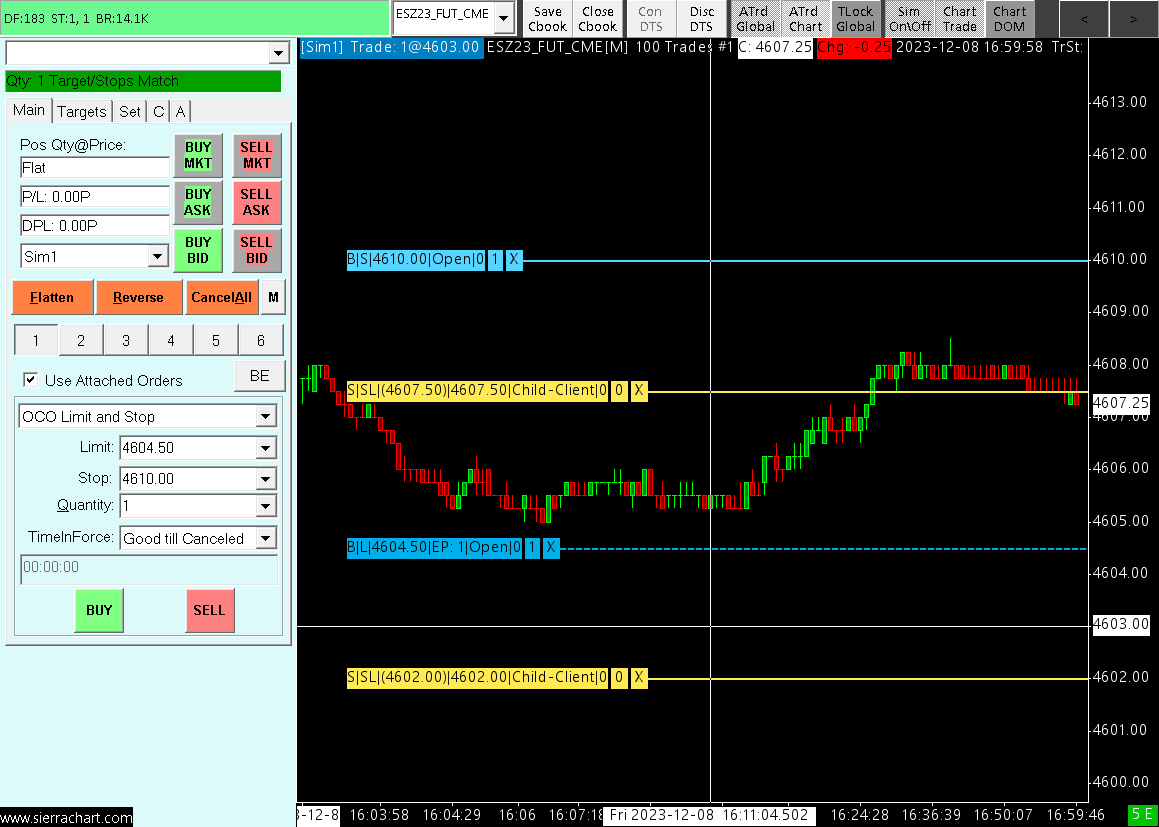Toggle Chart DOM display
Image resolution: width=1159 pixels, height=827 pixels.
click(x=1010, y=18)
